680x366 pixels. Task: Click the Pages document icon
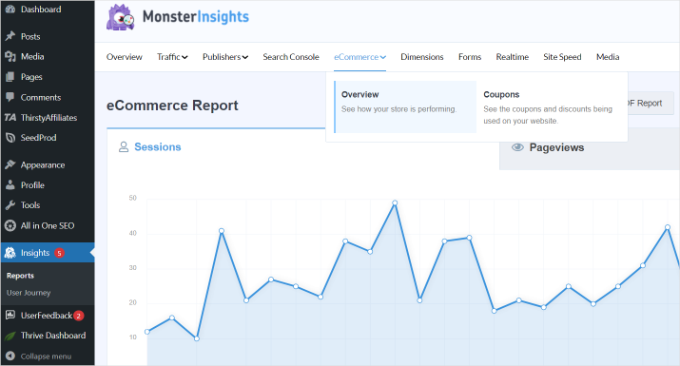(10, 77)
